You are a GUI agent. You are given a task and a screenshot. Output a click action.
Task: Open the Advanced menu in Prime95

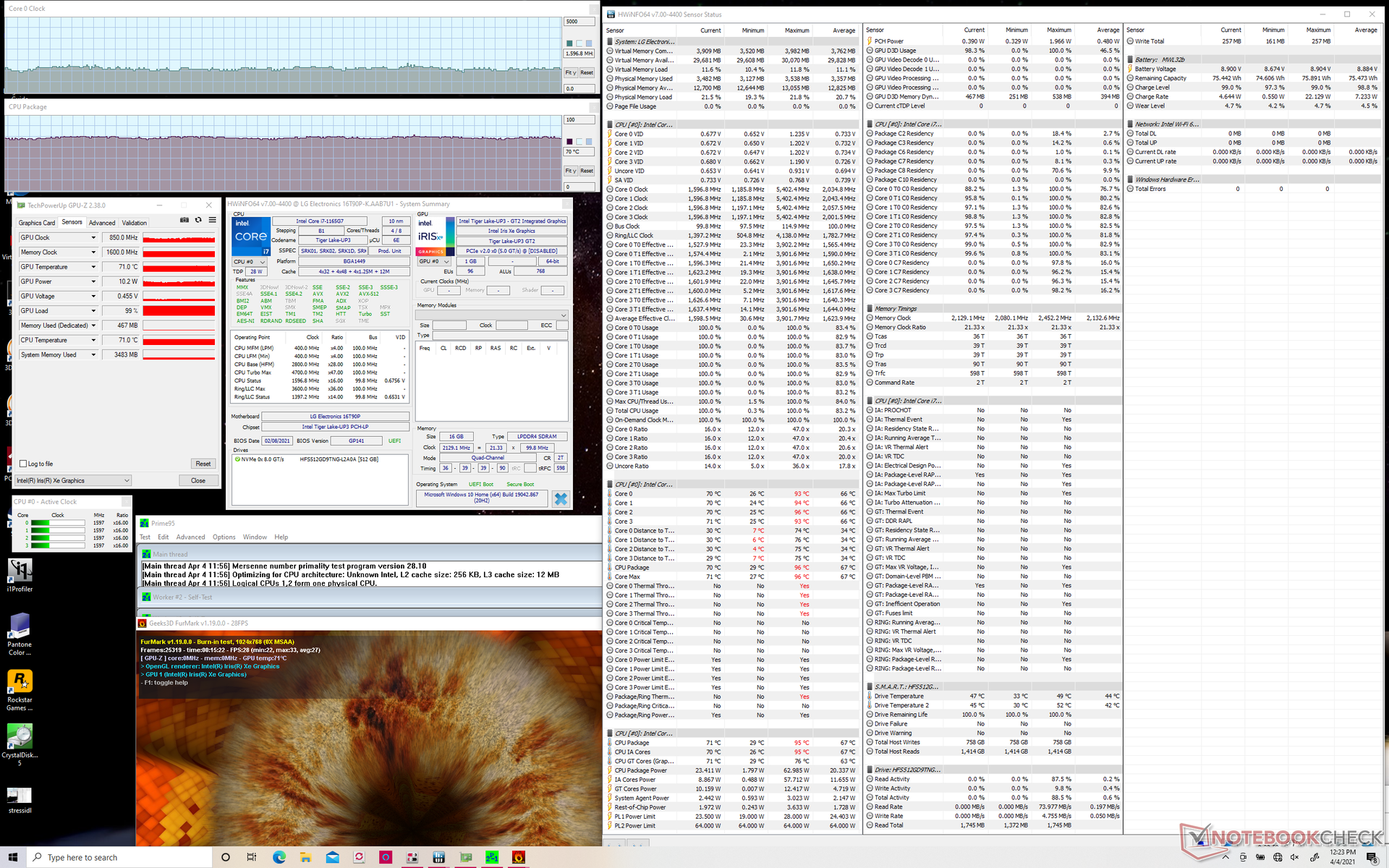[x=190, y=537]
